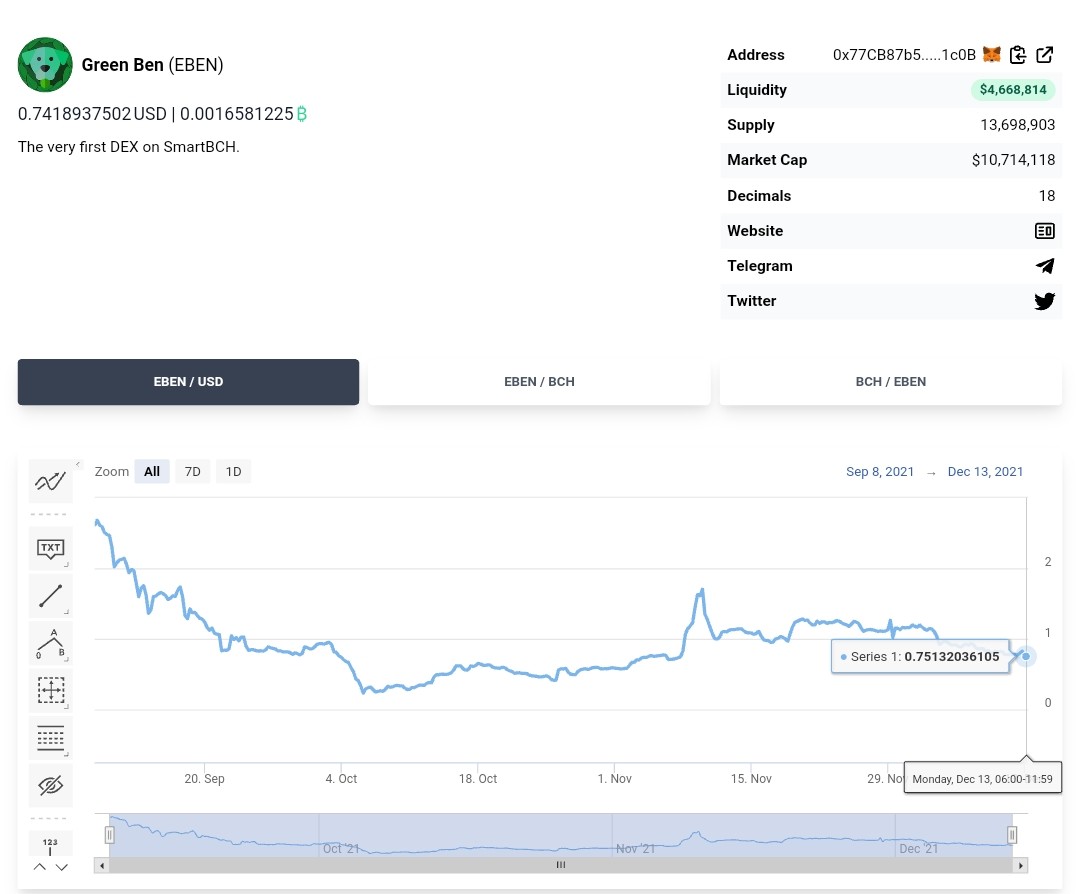1080x894 pixels.
Task: Switch to the EBEN / BCH tab
Action: coord(539,382)
